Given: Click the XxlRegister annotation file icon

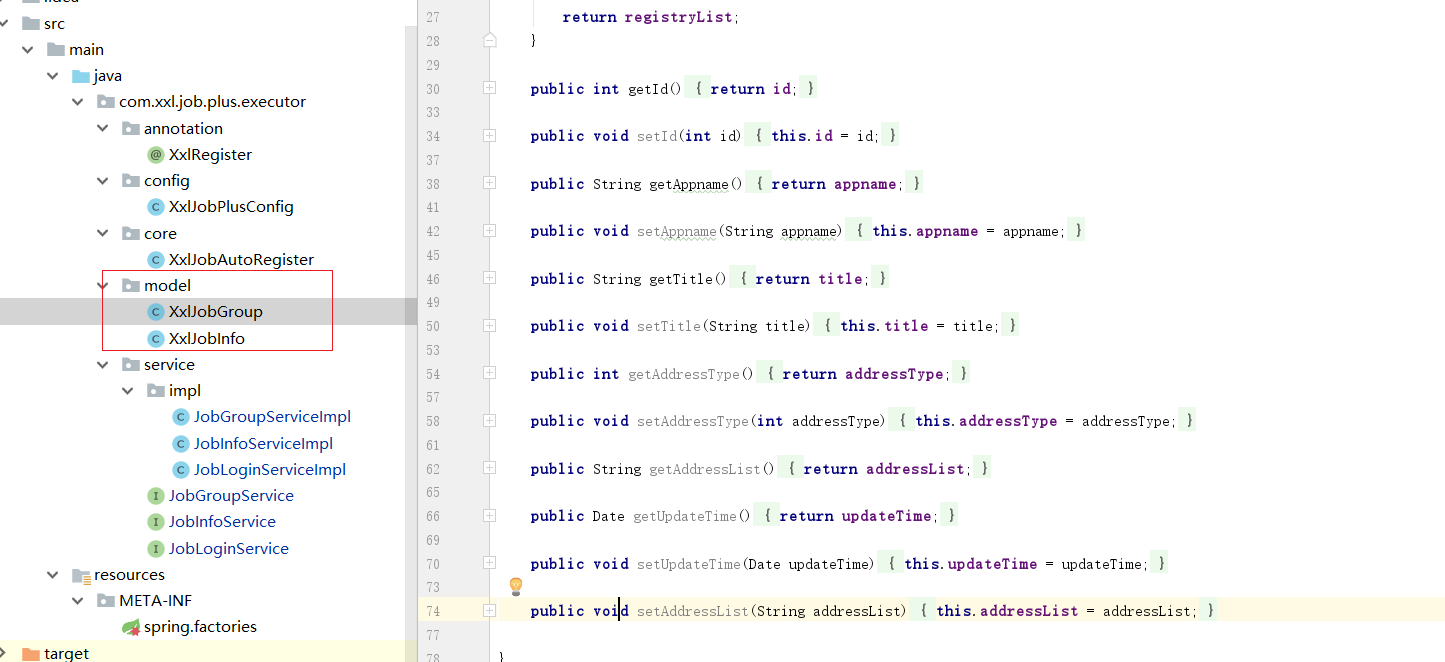Looking at the screenshot, I should click(x=155, y=155).
